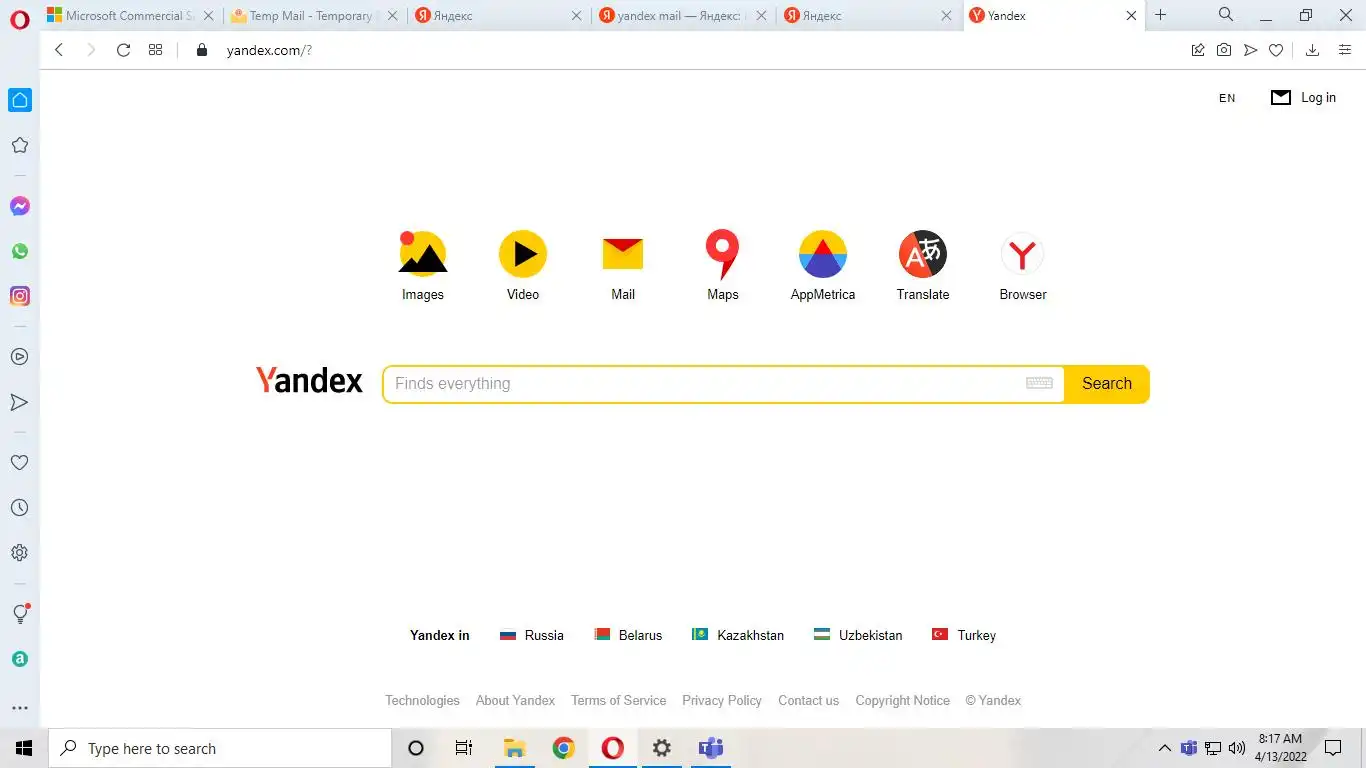
Task: Take a snapshot with camera icon
Action: point(1224,50)
